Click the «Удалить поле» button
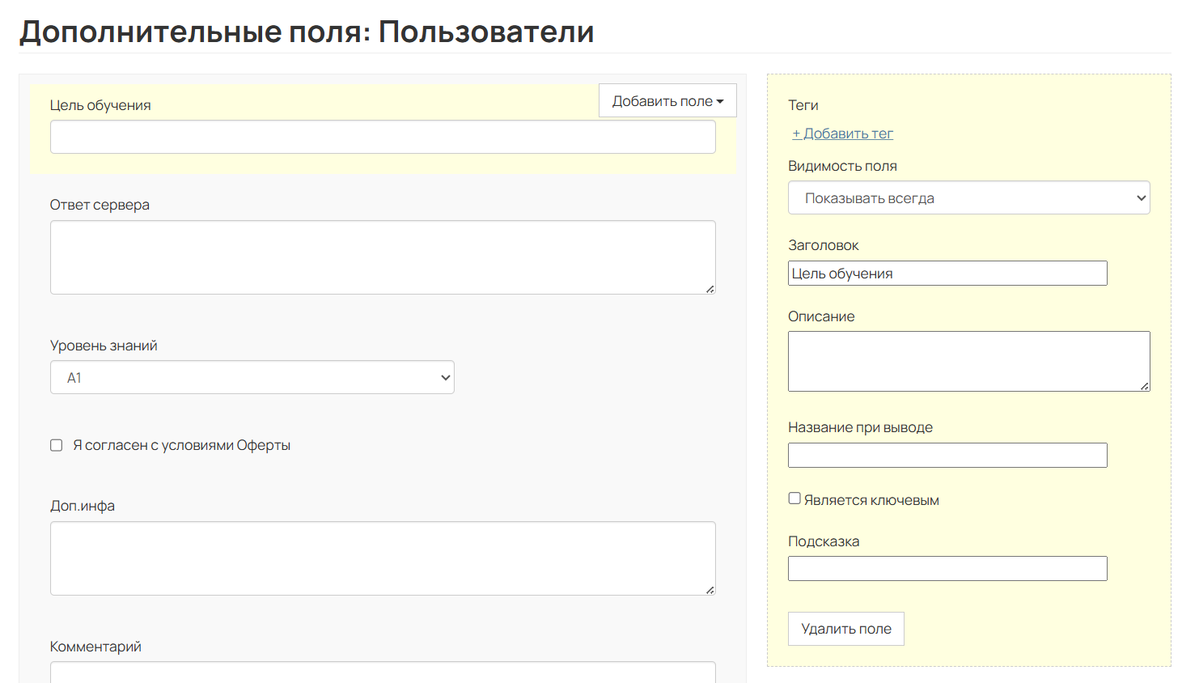1199x683 pixels. pos(845,628)
